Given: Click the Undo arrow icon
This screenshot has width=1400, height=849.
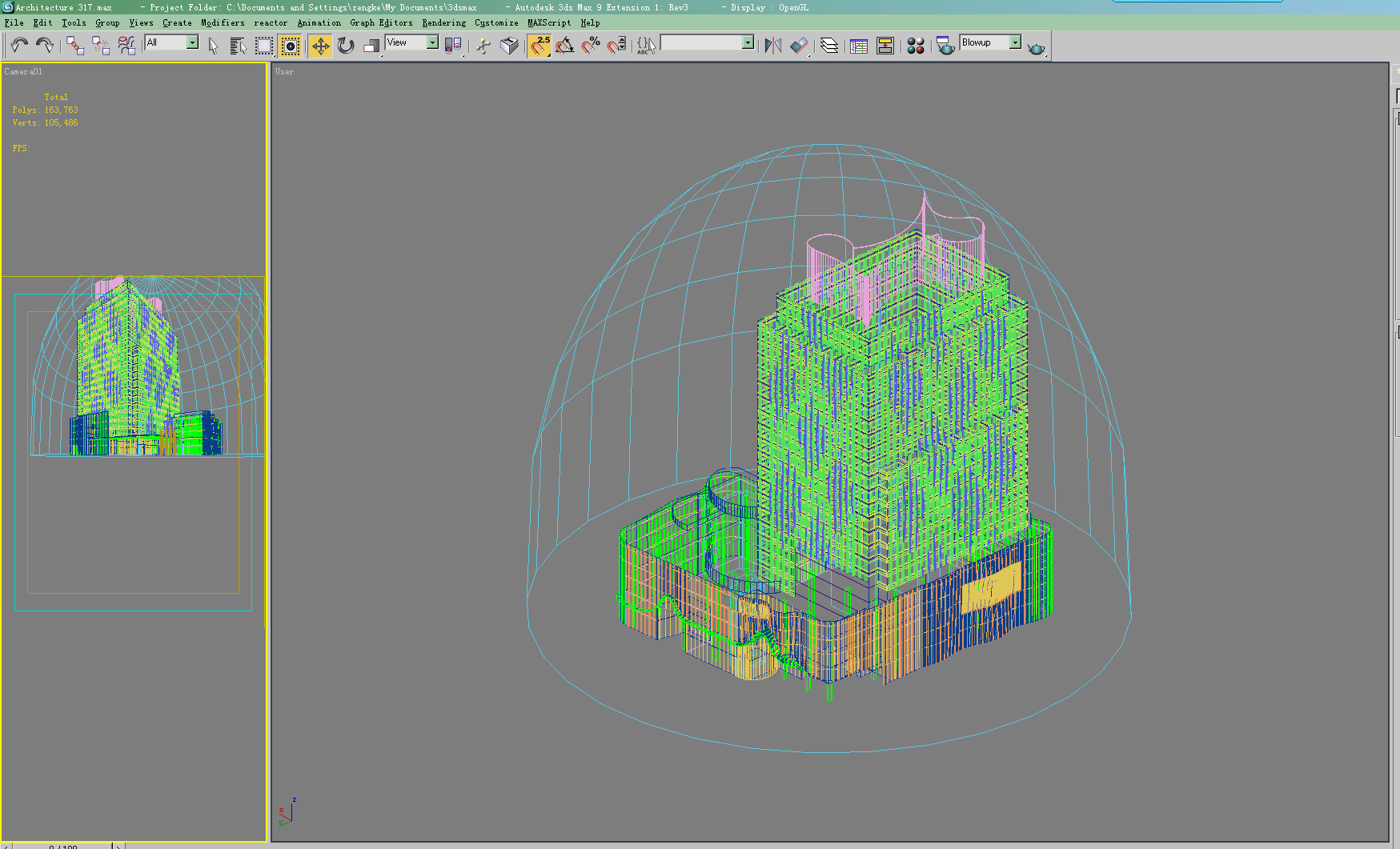Looking at the screenshot, I should pyautogui.click(x=19, y=46).
